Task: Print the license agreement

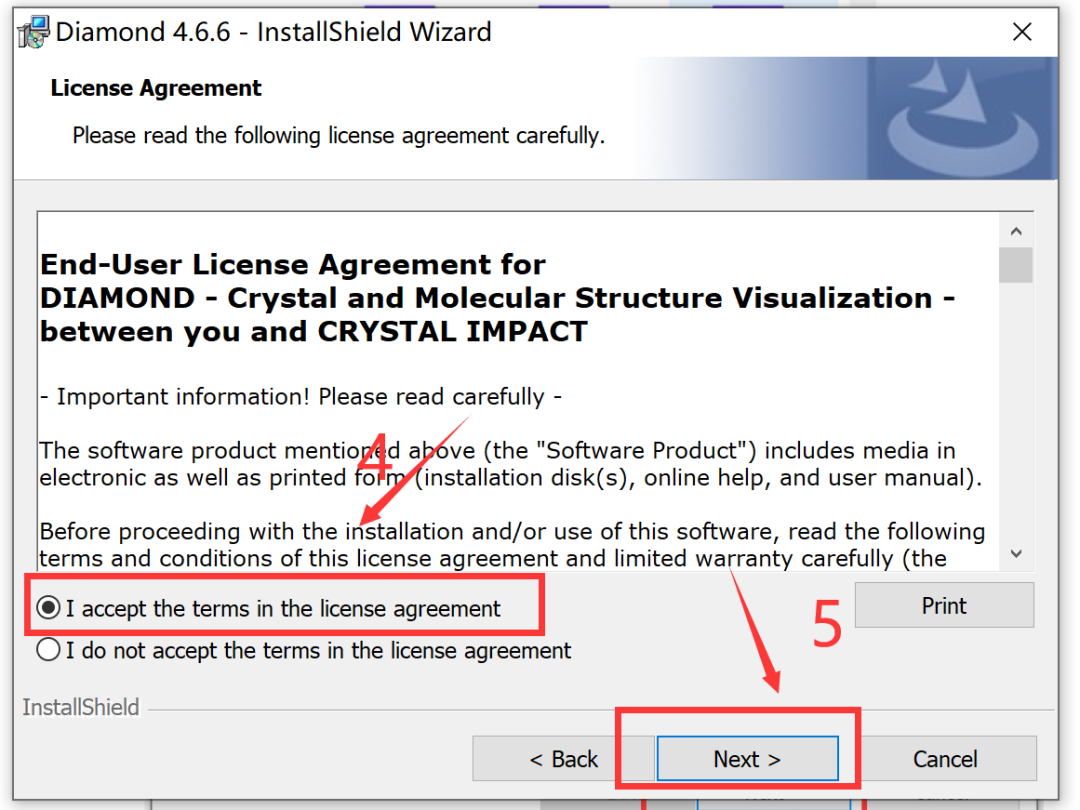Action: 943,606
